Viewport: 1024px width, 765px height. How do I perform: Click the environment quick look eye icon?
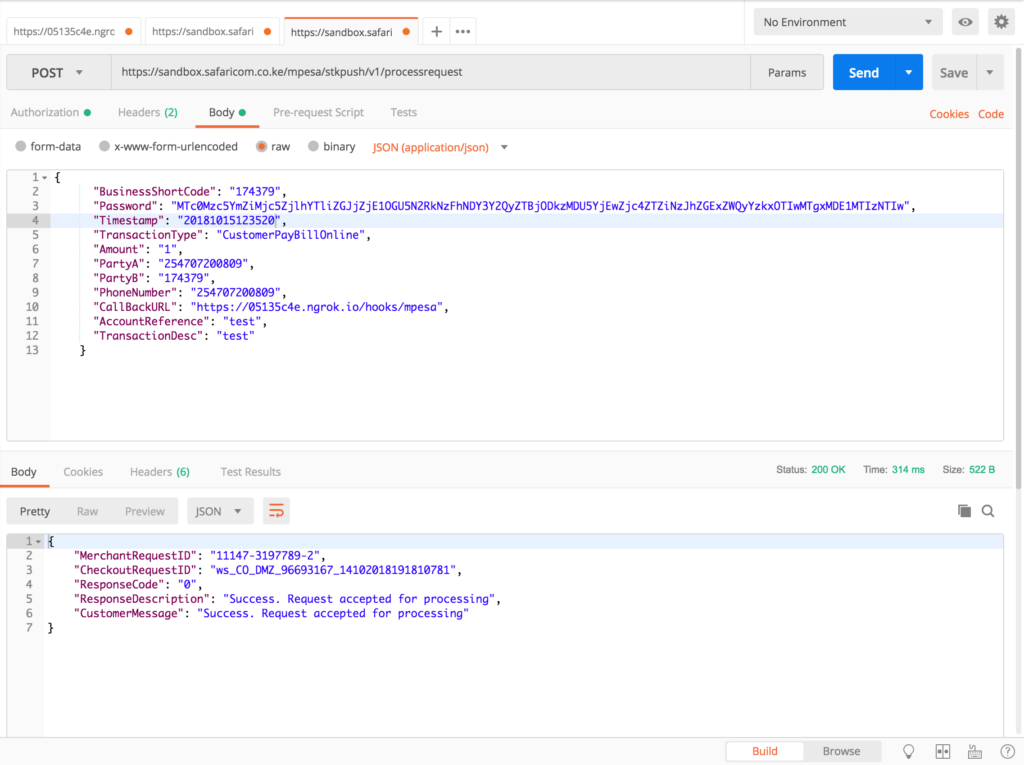(965, 22)
